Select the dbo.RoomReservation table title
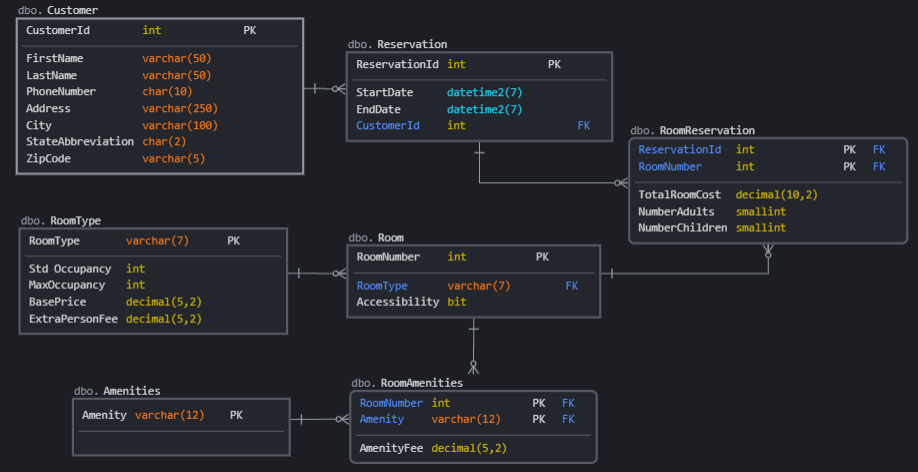This screenshot has height=472, width=918. (x=693, y=130)
